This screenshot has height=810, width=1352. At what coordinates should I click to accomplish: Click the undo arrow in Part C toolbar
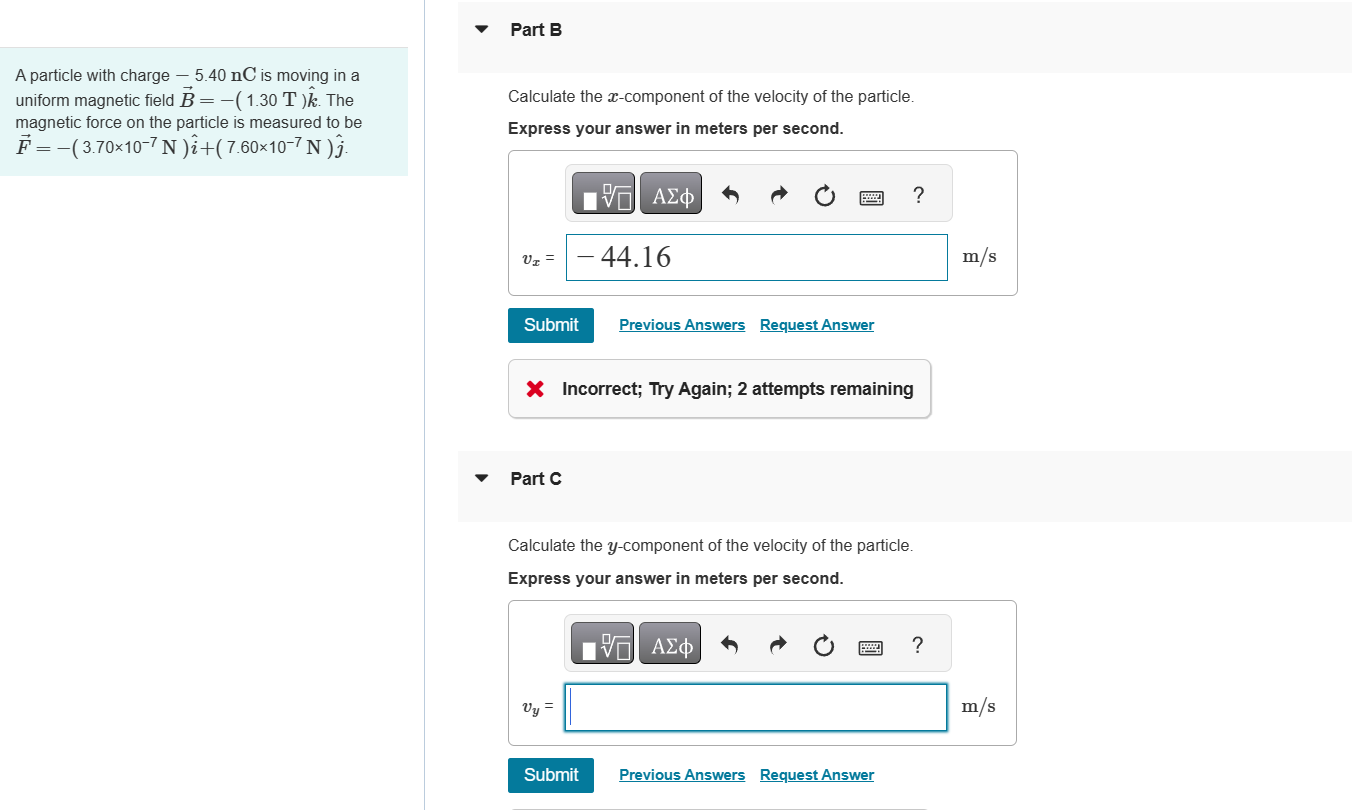pos(729,644)
